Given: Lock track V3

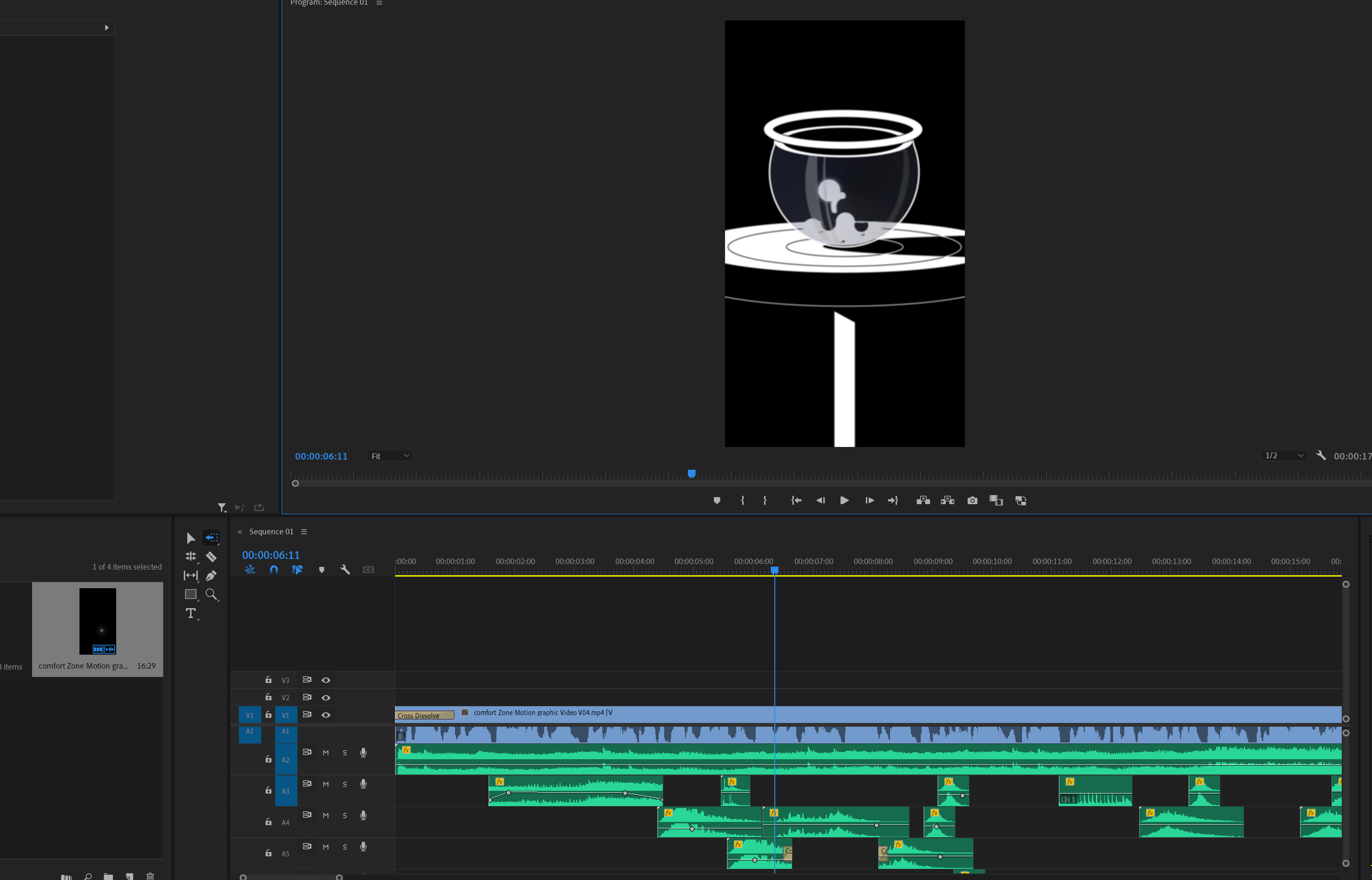Looking at the screenshot, I should (x=269, y=680).
